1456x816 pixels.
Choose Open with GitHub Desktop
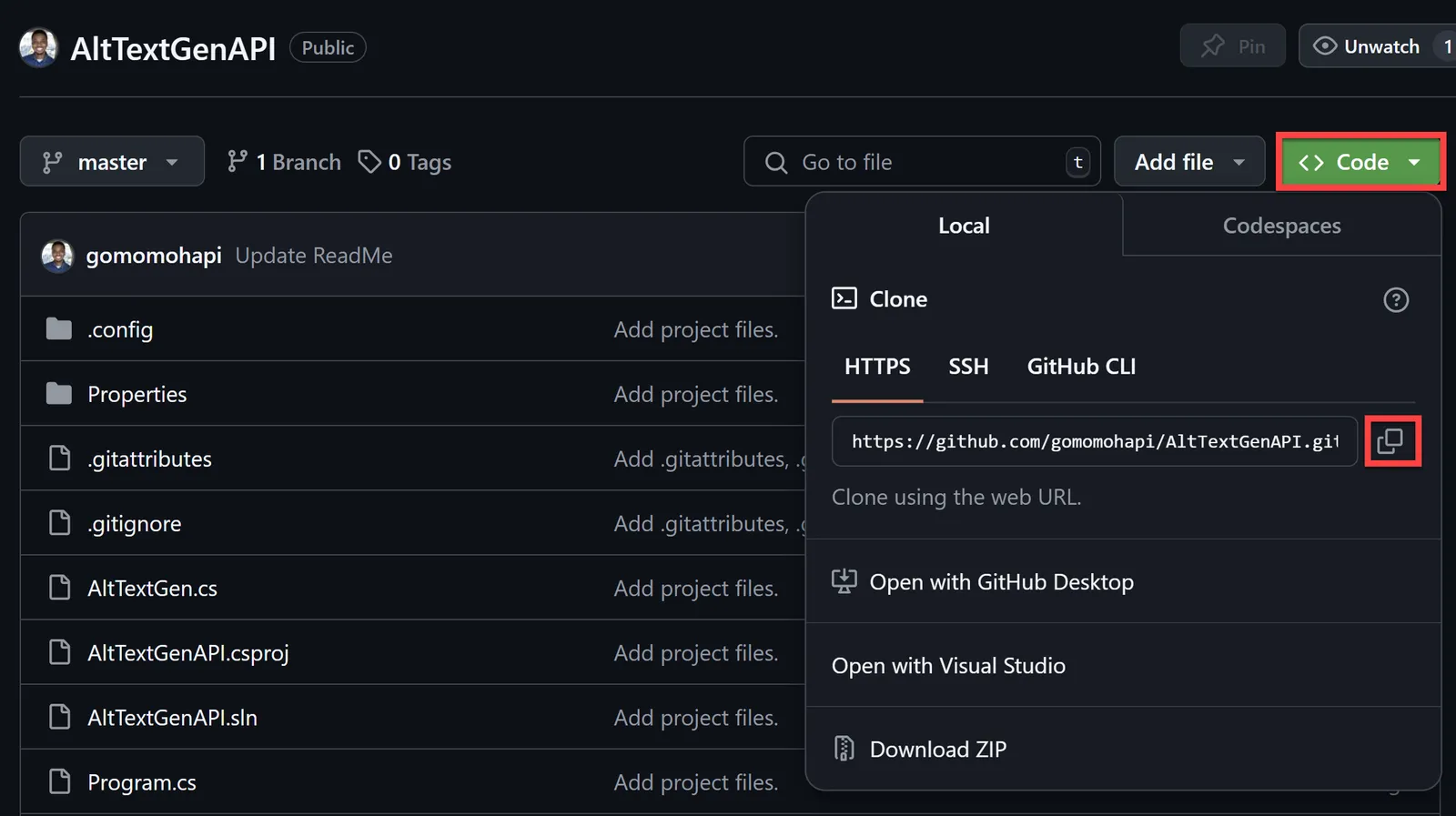[1123, 581]
